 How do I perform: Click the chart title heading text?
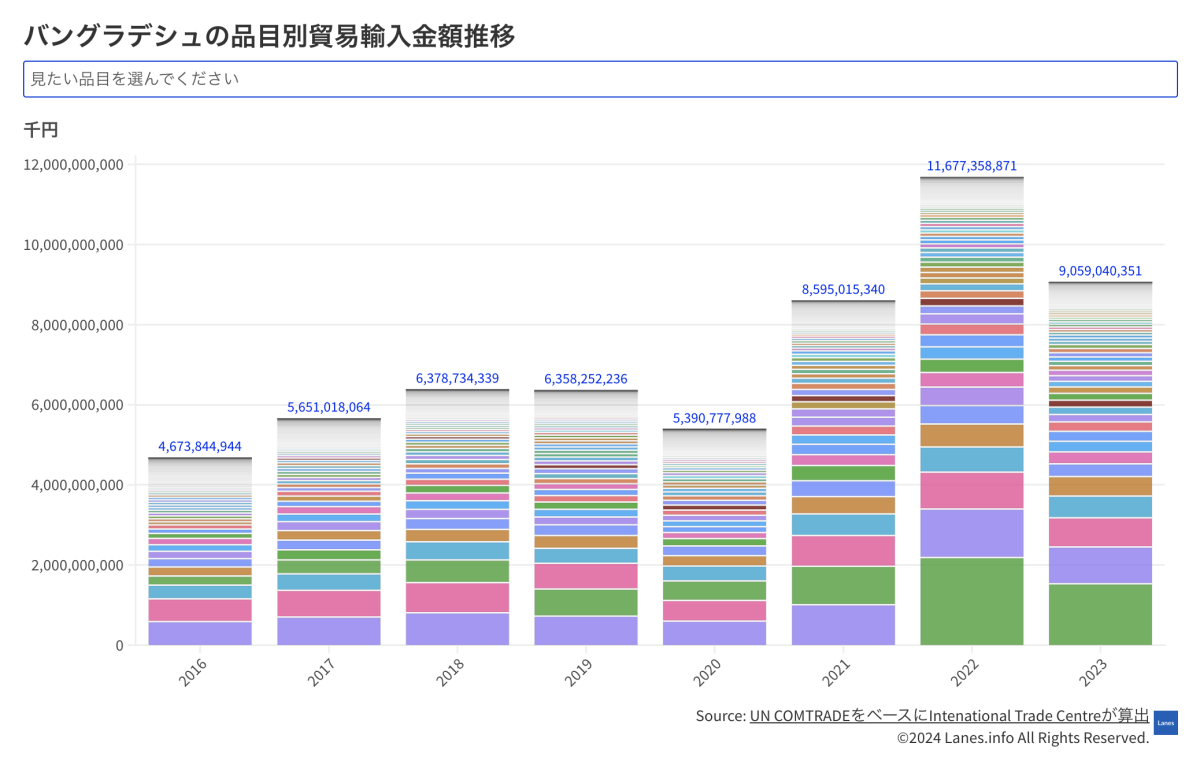(269, 36)
